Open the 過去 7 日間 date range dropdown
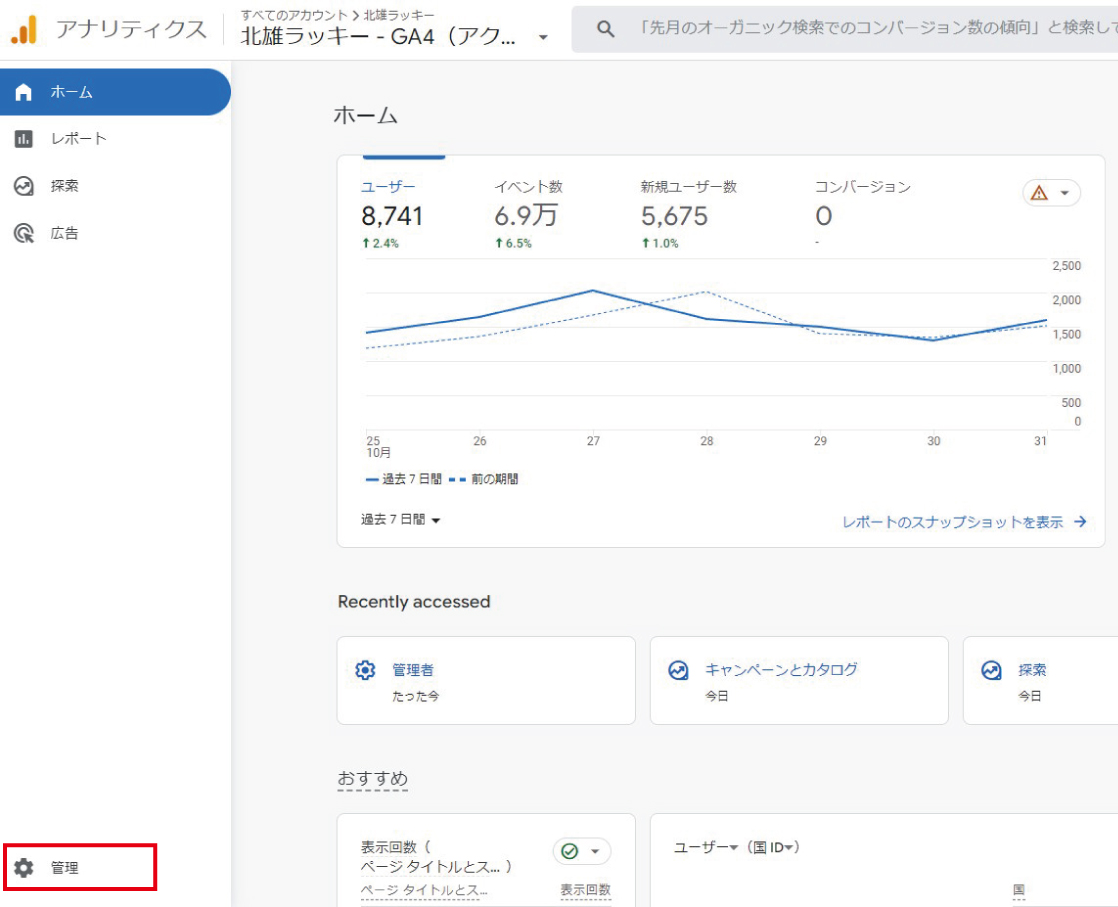The height and width of the screenshot is (907, 1118). point(401,520)
